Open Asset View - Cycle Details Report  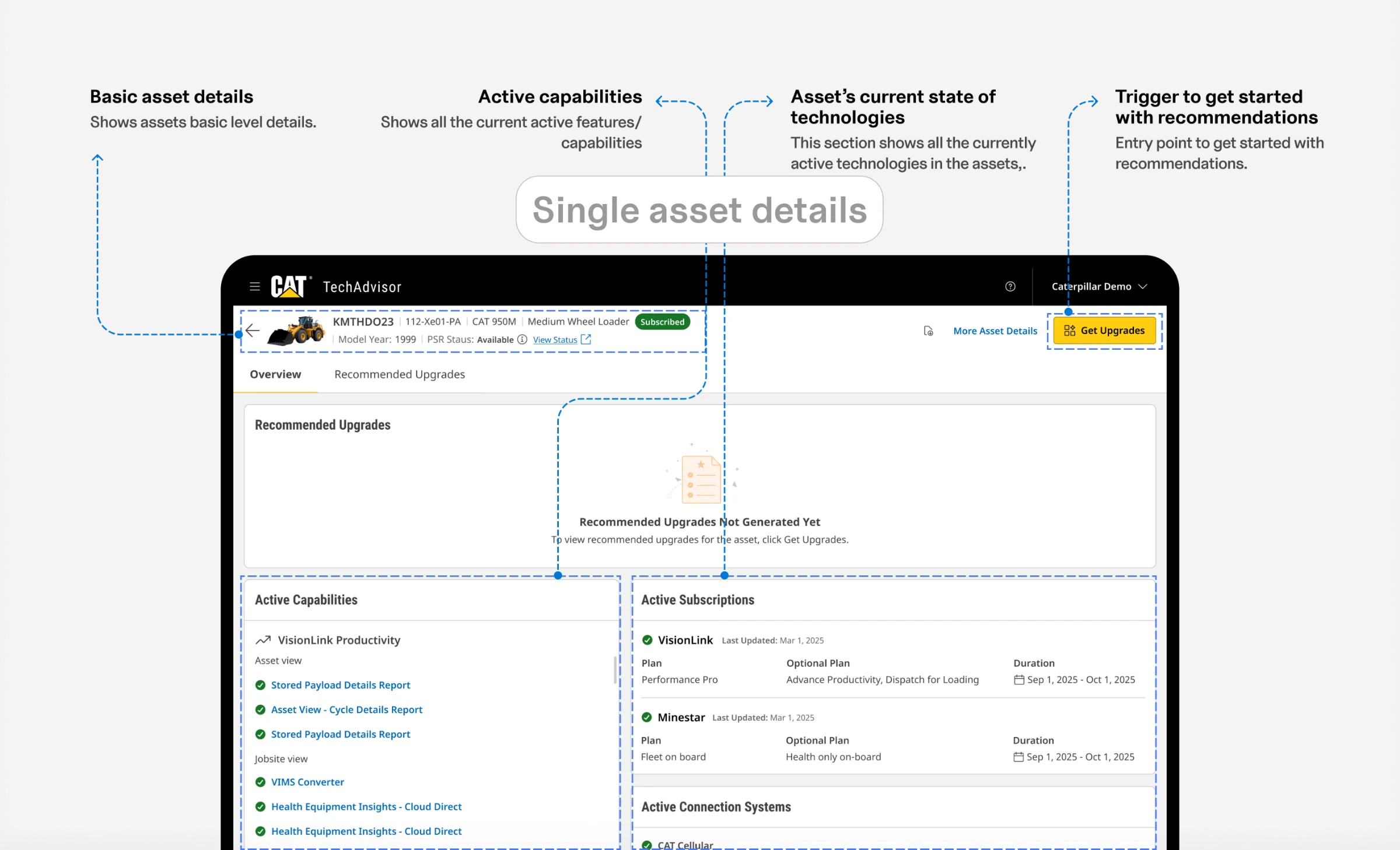tap(346, 709)
